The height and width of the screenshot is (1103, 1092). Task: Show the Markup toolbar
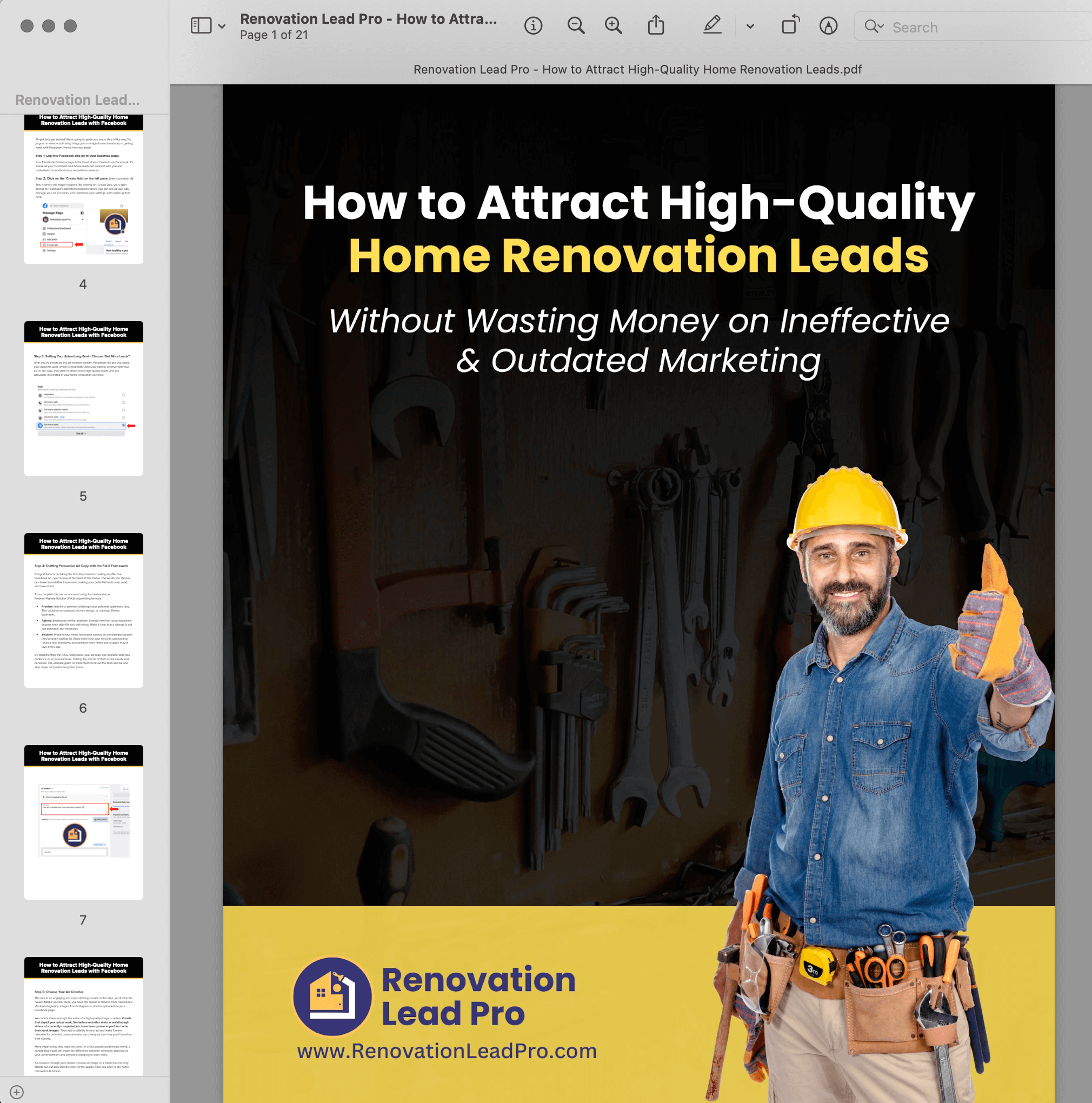coord(828,26)
